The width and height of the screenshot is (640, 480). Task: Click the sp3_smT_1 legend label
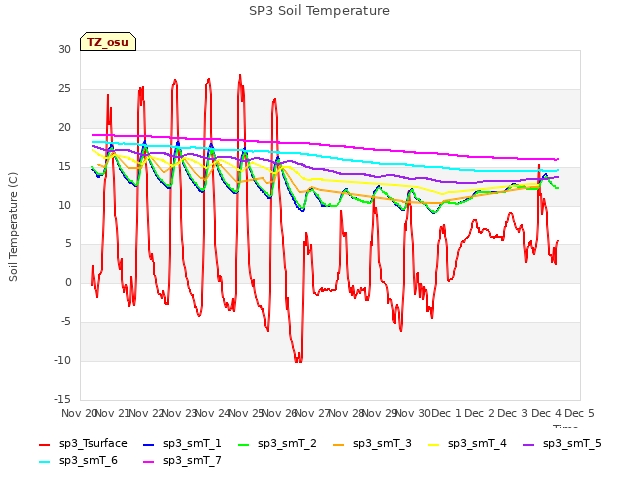[192, 443]
